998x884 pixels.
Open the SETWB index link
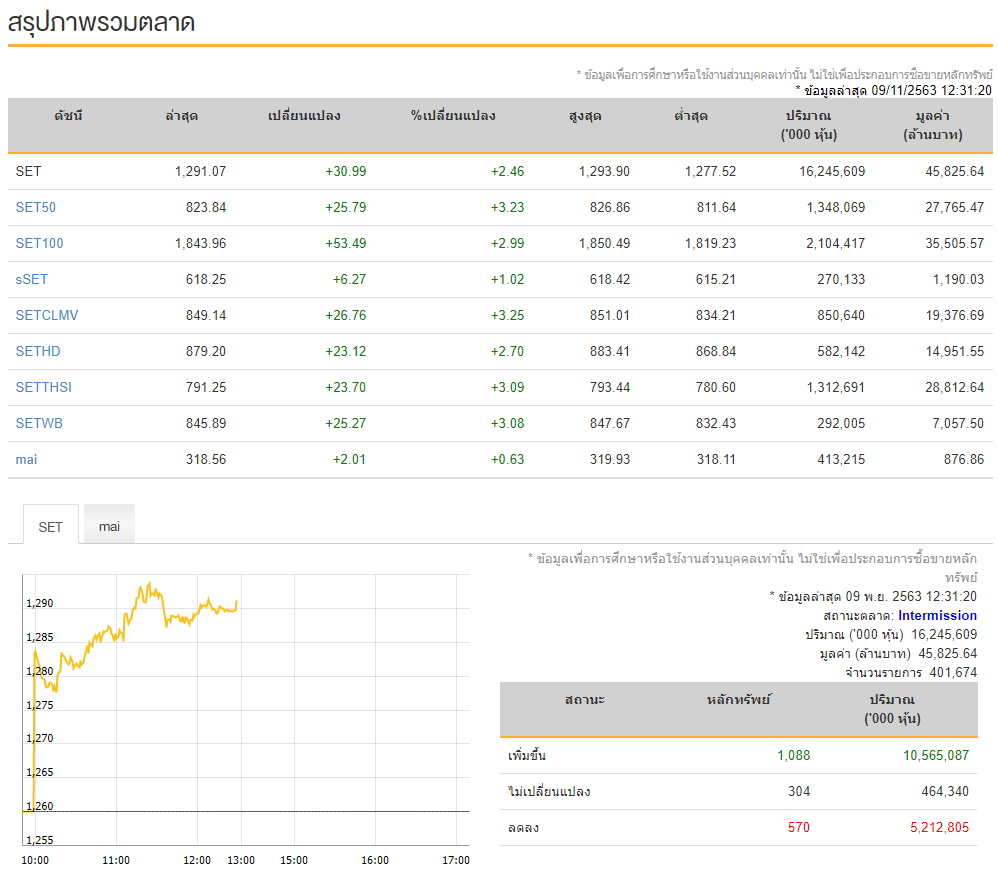pyautogui.click(x=39, y=423)
